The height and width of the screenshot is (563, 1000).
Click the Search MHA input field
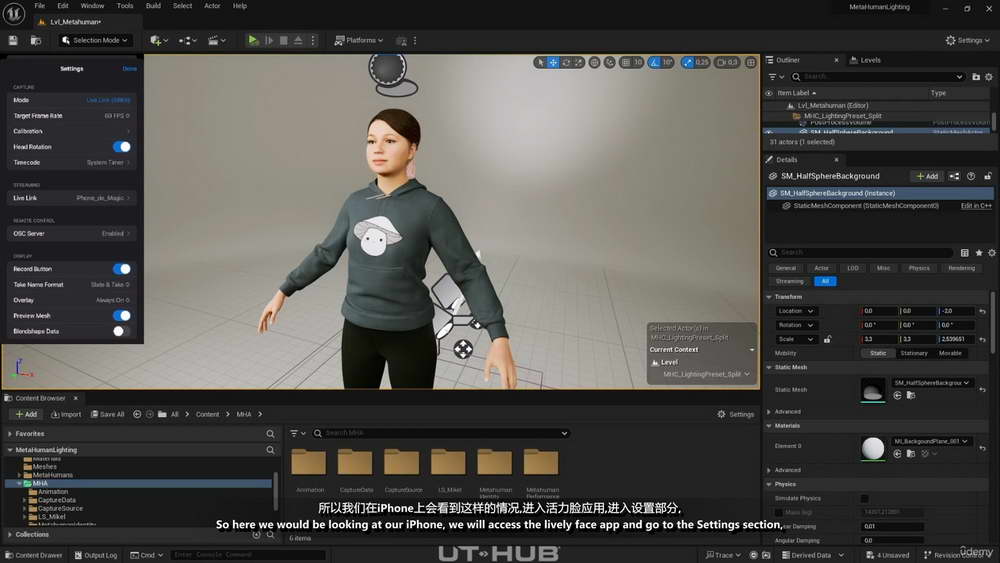(440, 434)
